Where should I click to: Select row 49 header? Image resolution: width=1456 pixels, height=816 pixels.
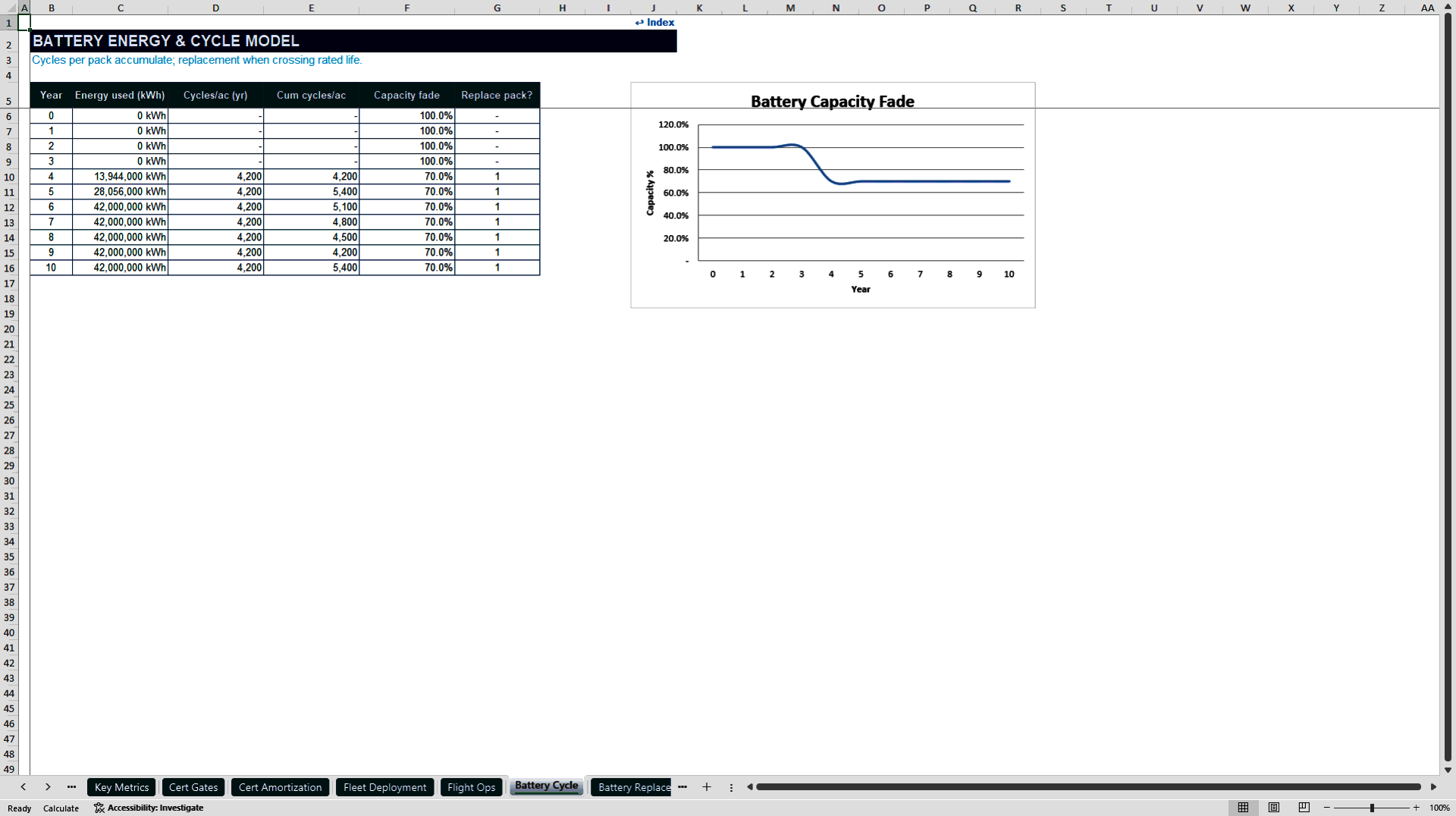(9, 769)
